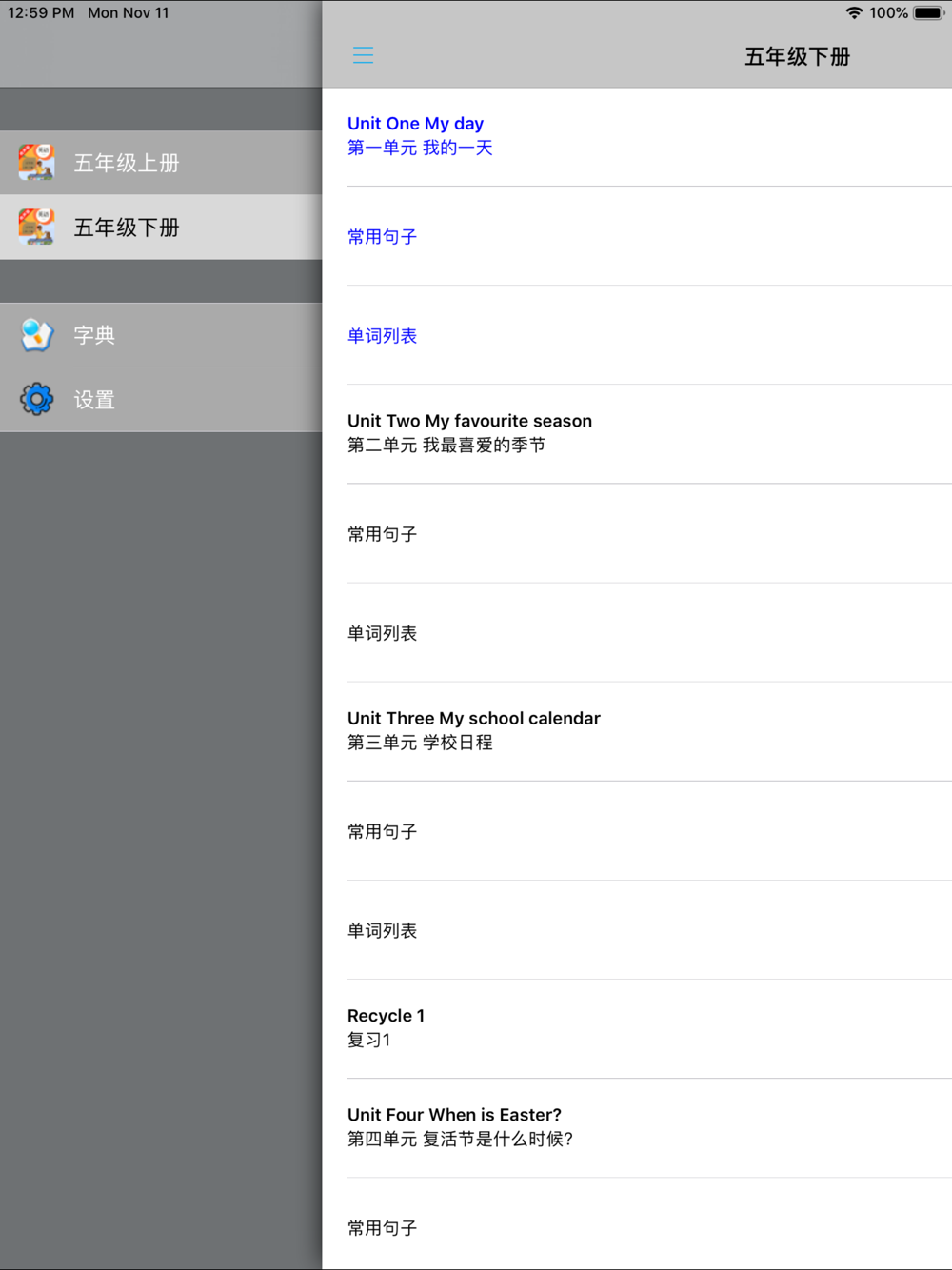
Task: Check the Wi-Fi status icon
Action: coord(854,13)
